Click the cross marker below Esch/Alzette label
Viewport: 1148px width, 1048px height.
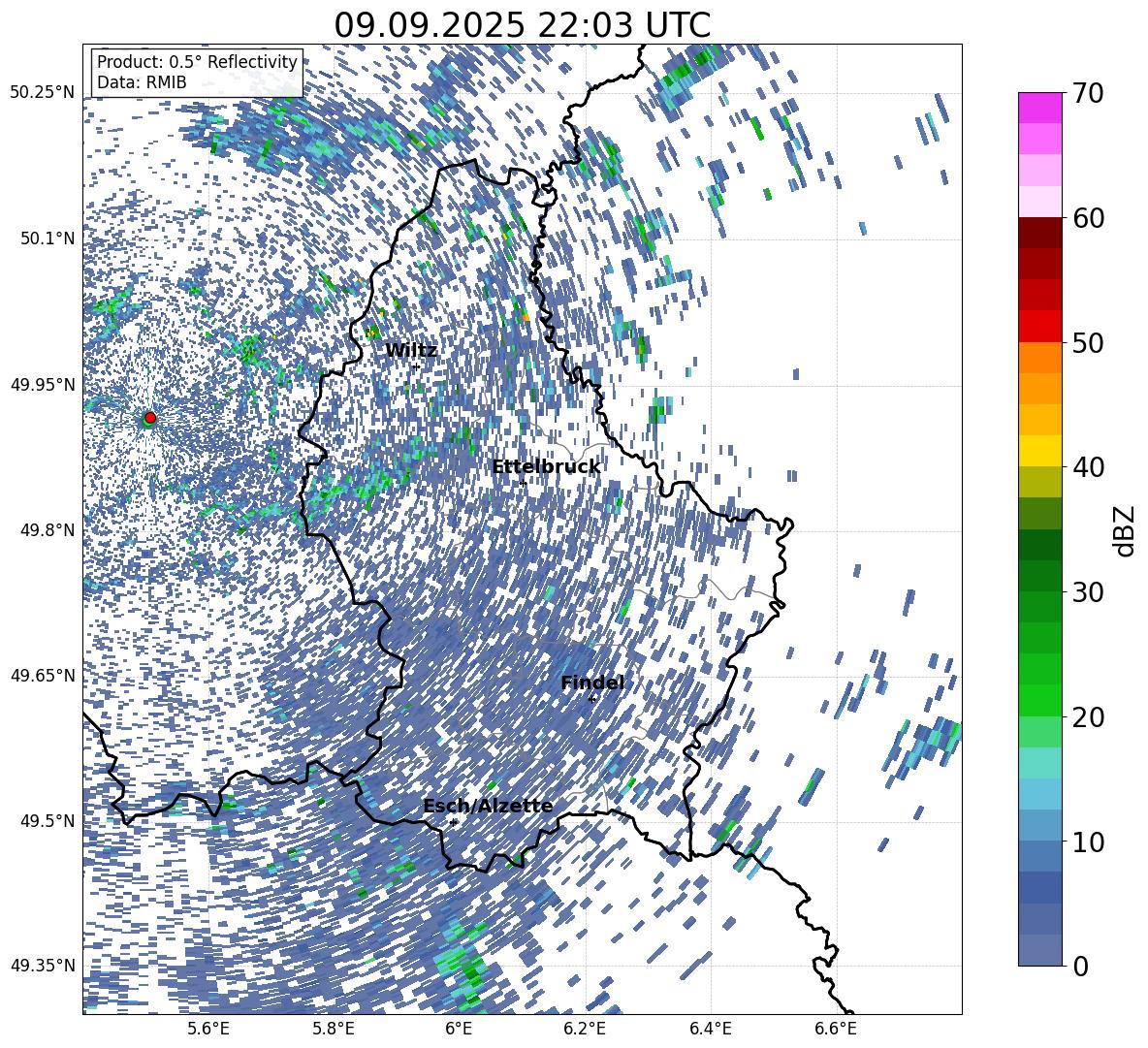click(x=453, y=822)
